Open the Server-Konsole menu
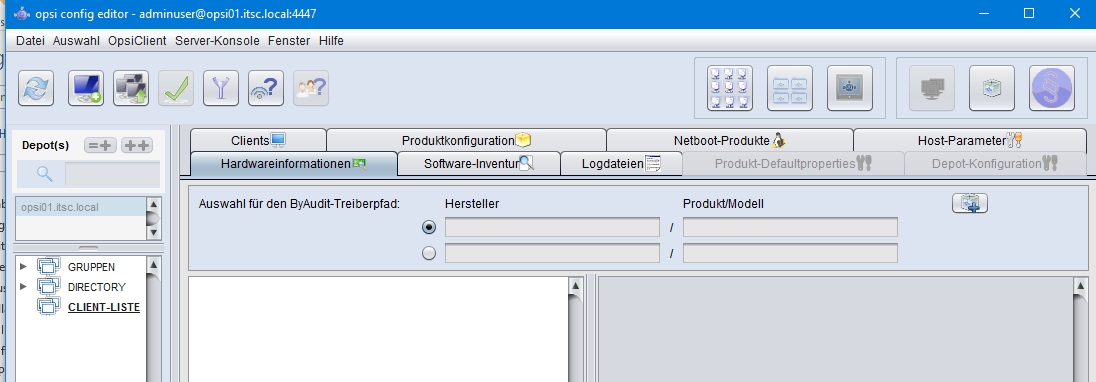The image size is (1096, 382). point(217,41)
